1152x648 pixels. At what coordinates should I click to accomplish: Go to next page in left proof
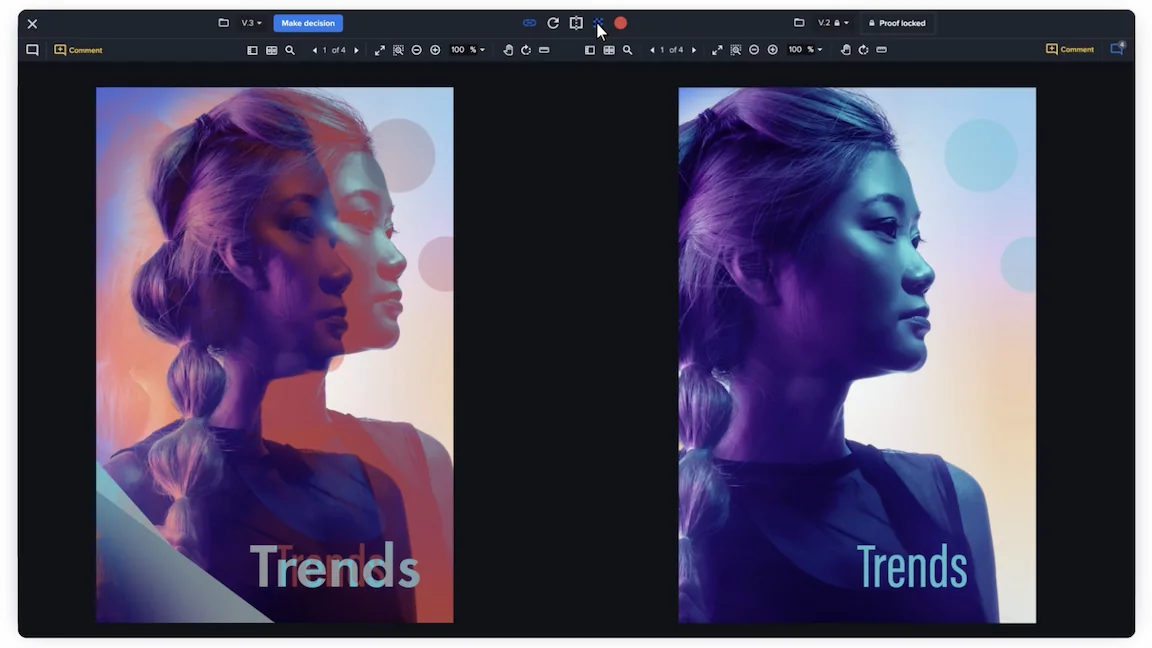click(x=356, y=50)
